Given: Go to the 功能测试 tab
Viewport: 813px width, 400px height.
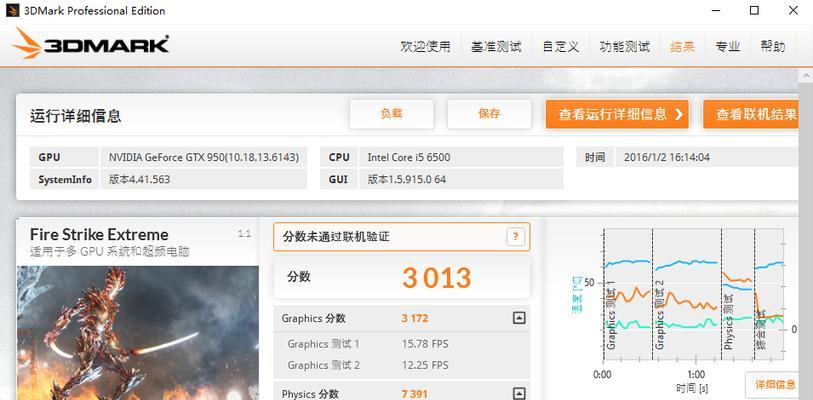Looking at the screenshot, I should click(625, 47).
